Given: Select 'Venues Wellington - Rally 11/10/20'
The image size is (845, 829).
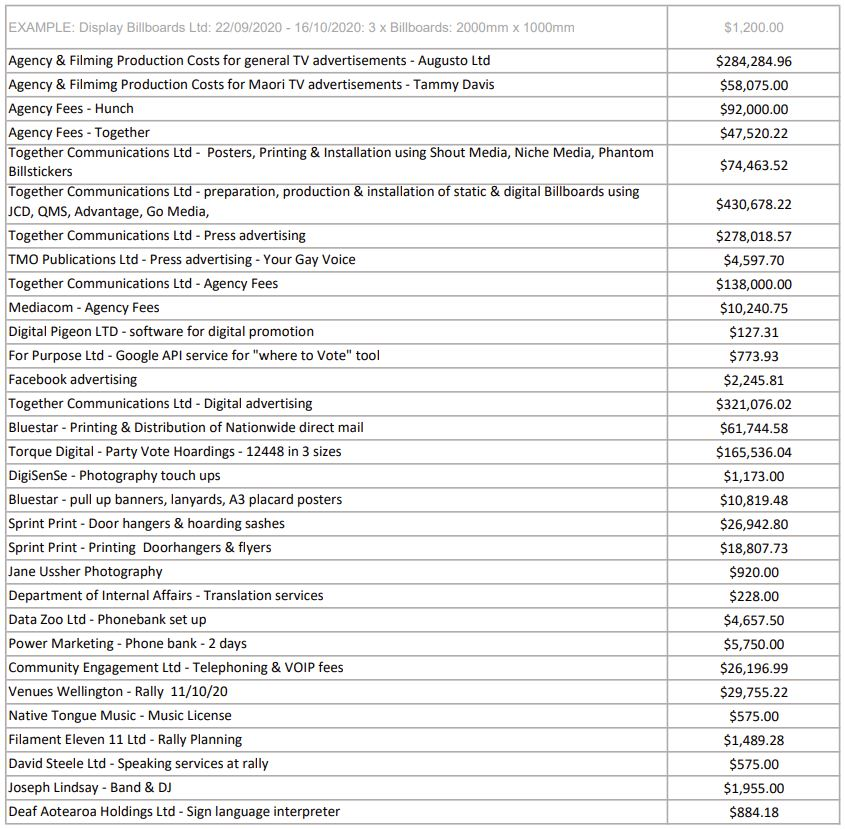Looking at the screenshot, I should click(118, 691).
